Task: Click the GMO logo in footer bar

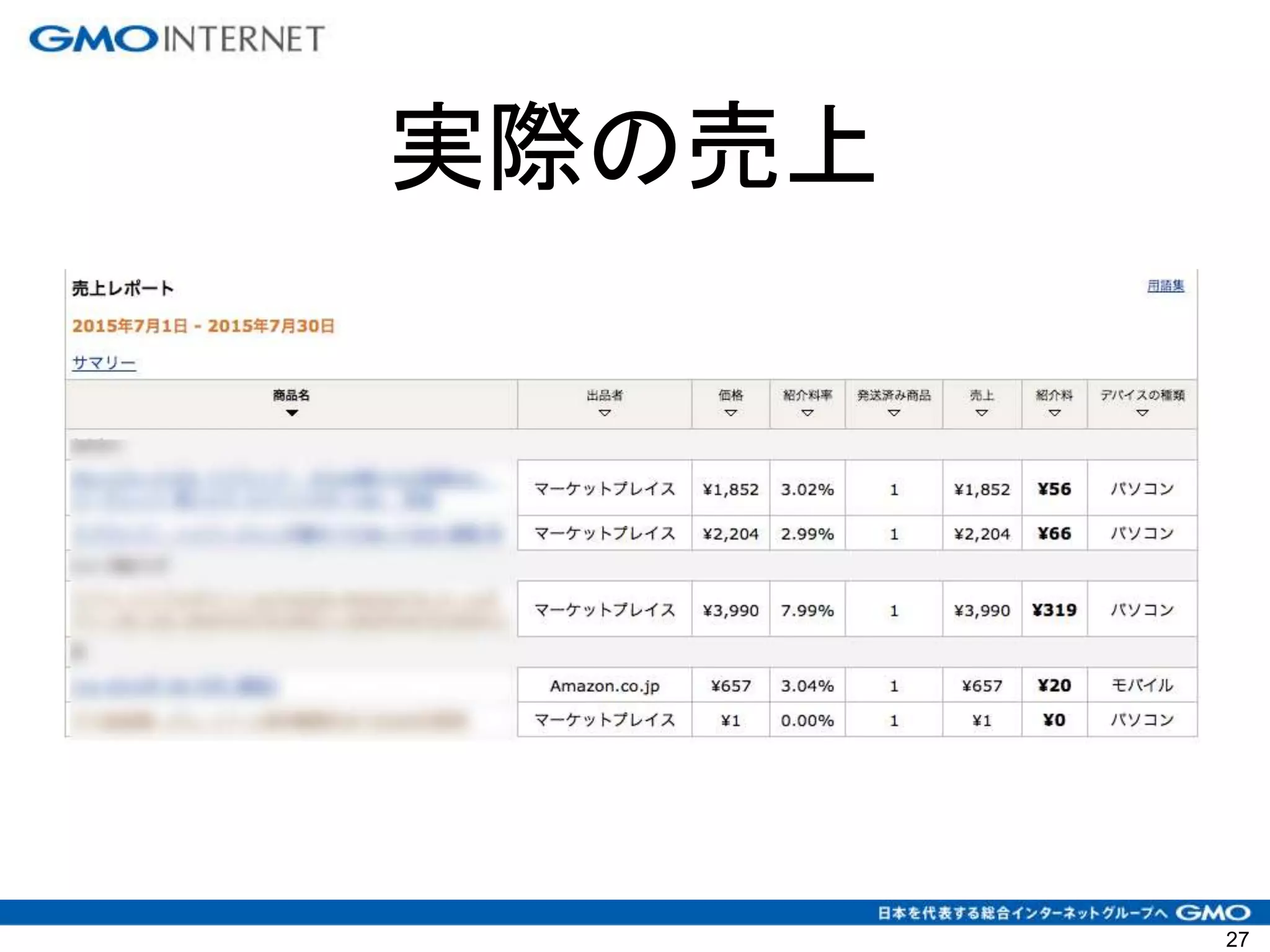Action: pos(1212,913)
